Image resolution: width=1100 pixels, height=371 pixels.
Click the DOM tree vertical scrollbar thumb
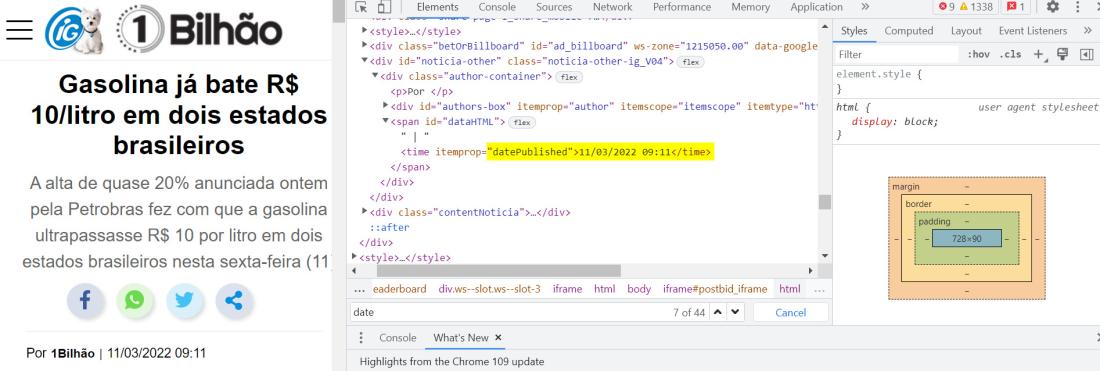825,201
